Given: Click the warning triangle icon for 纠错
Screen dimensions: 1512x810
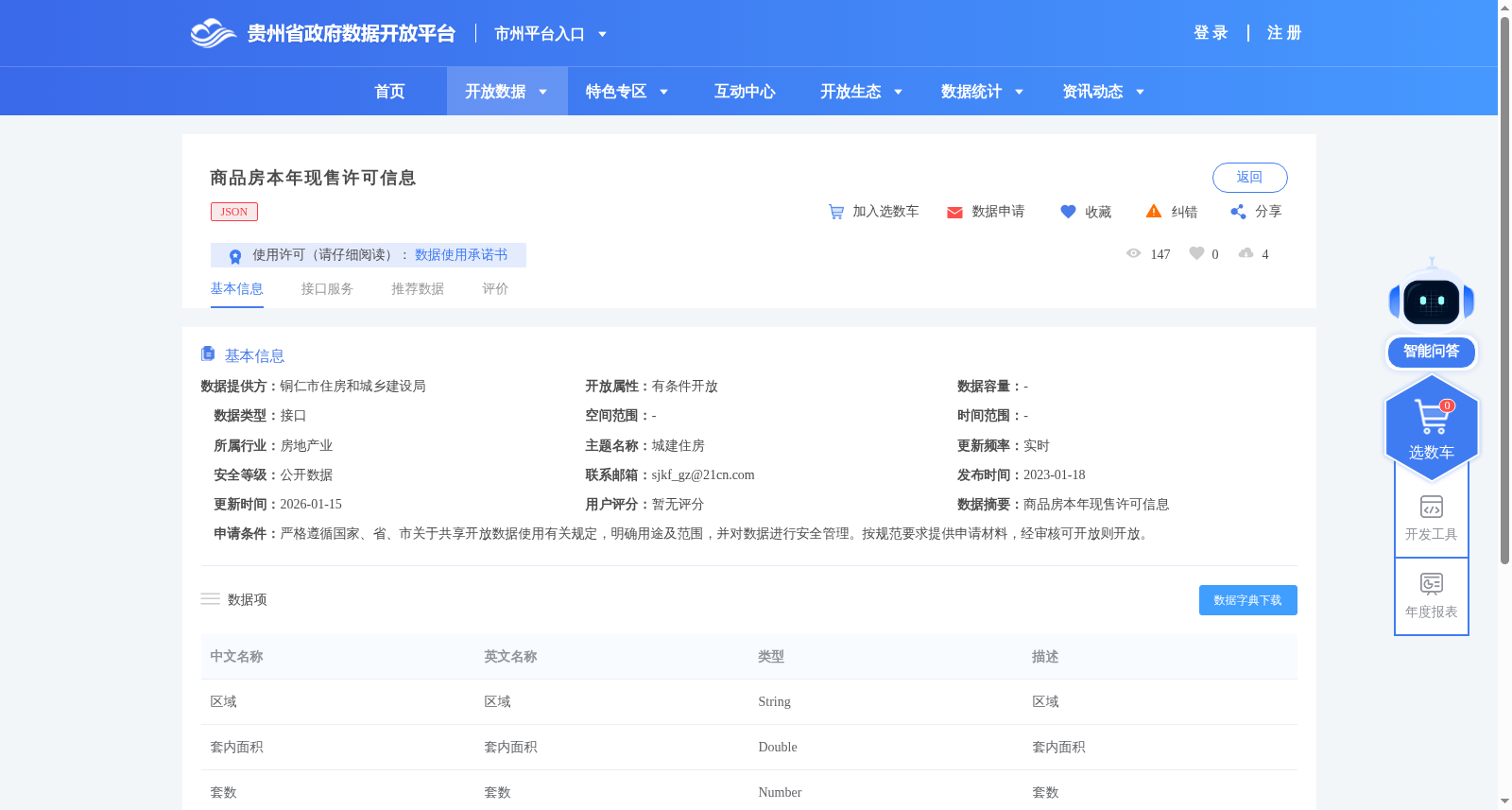Looking at the screenshot, I should (1154, 211).
